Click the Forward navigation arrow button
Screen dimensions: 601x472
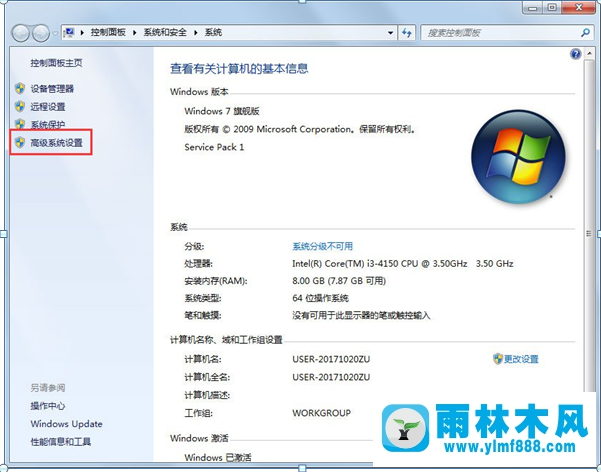coord(41,33)
